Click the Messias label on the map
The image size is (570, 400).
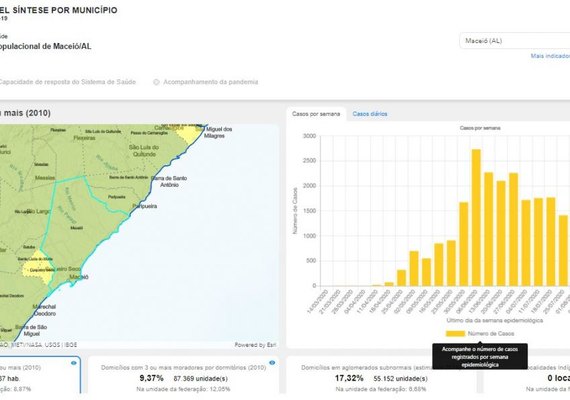pos(45,178)
